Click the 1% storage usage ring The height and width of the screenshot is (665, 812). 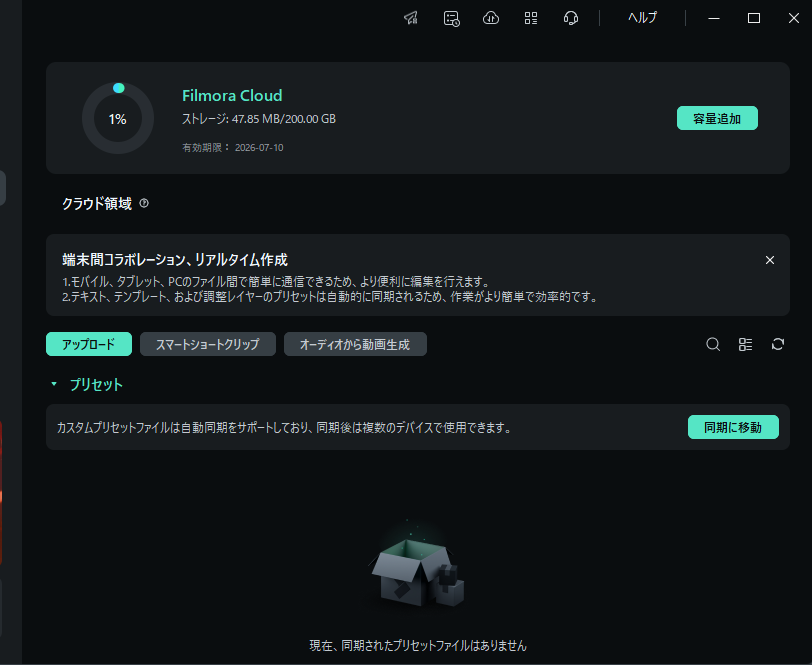[118, 118]
